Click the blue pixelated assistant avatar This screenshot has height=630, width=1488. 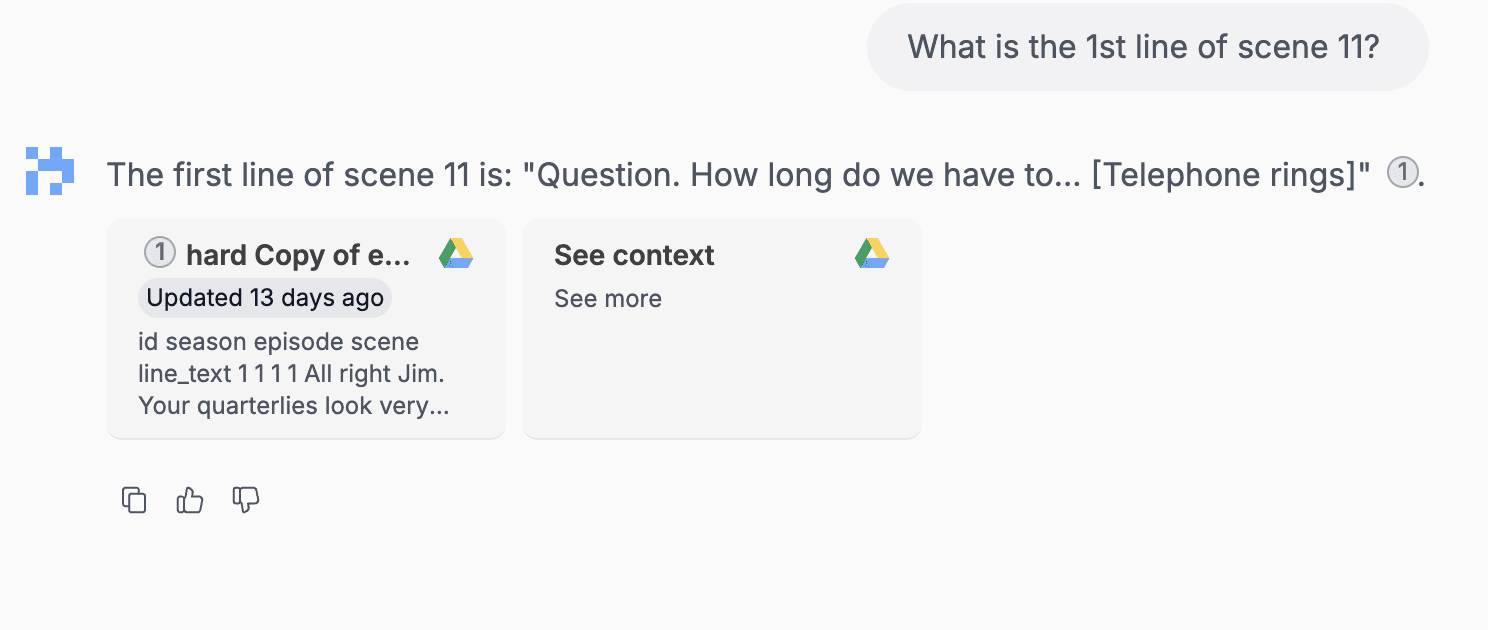point(50,171)
